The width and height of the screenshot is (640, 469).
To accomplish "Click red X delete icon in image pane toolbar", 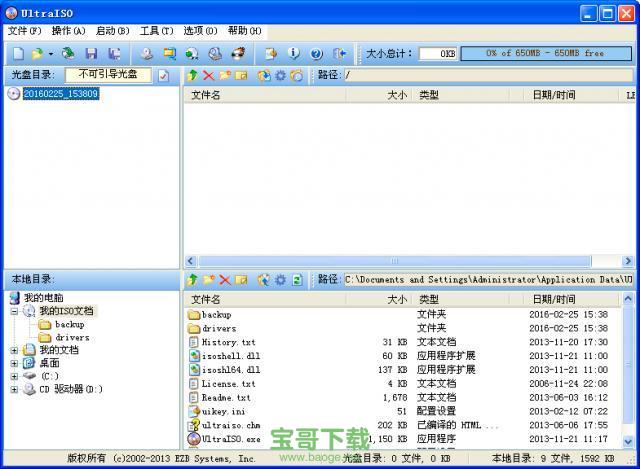I will [208, 75].
